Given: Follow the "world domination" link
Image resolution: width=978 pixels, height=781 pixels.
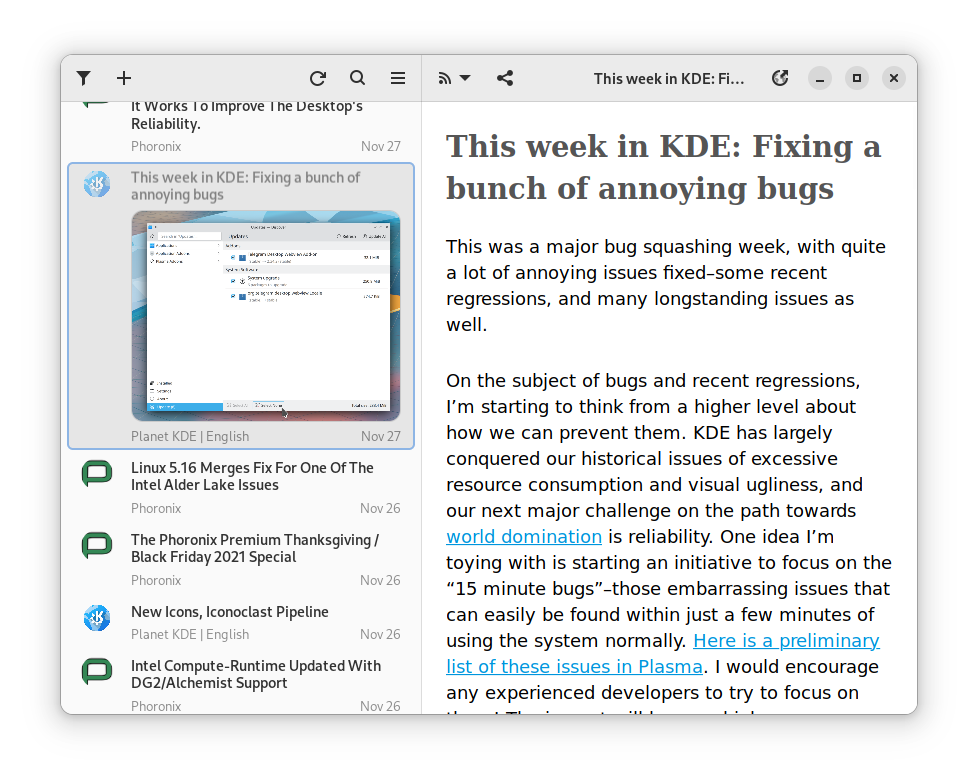Looking at the screenshot, I should coord(524,537).
